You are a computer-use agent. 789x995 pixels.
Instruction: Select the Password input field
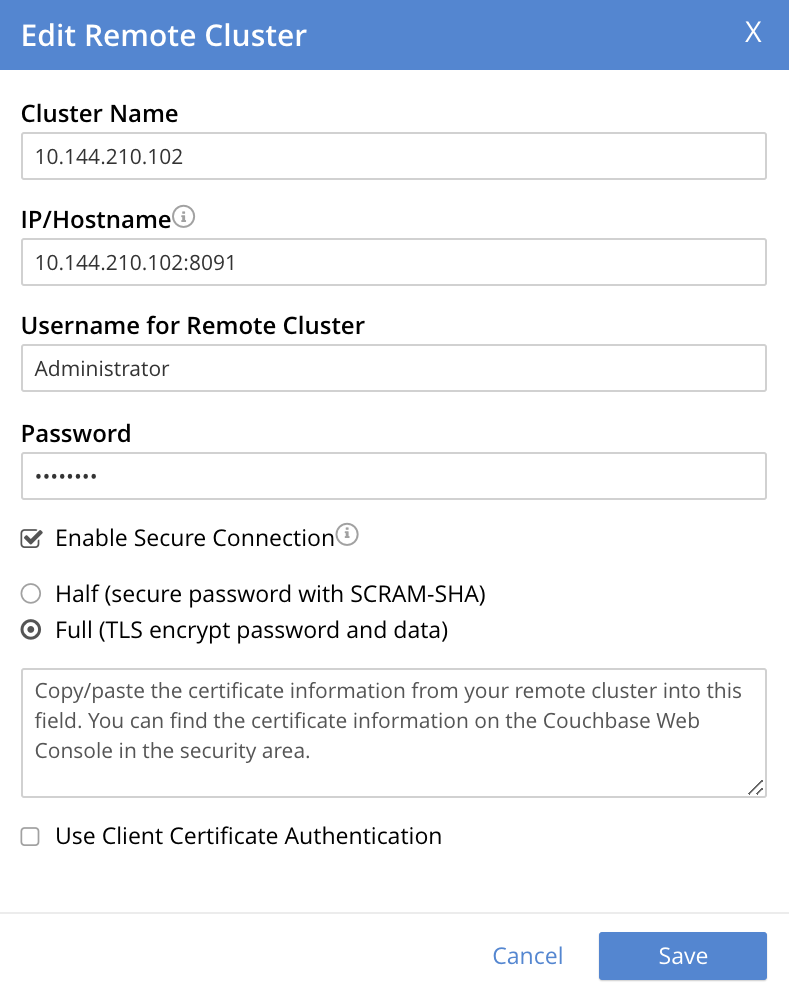(394, 476)
